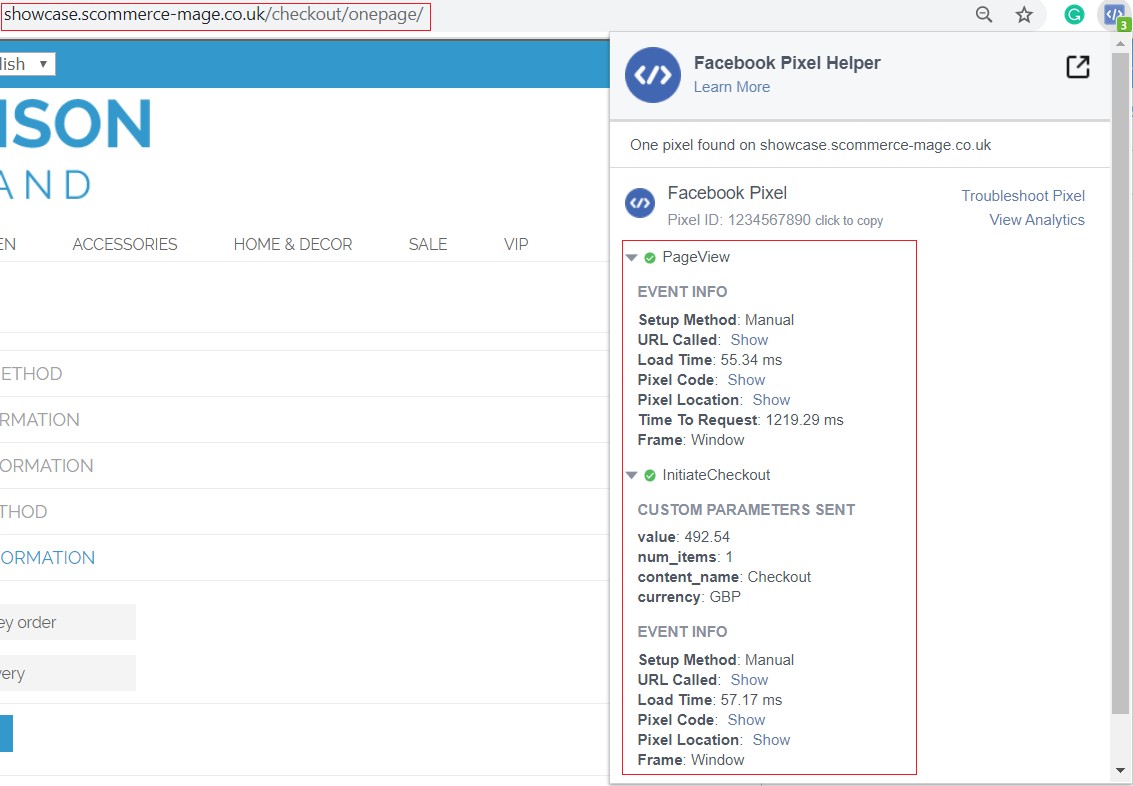
Task: Collapse the PageView event section
Action: click(631, 258)
